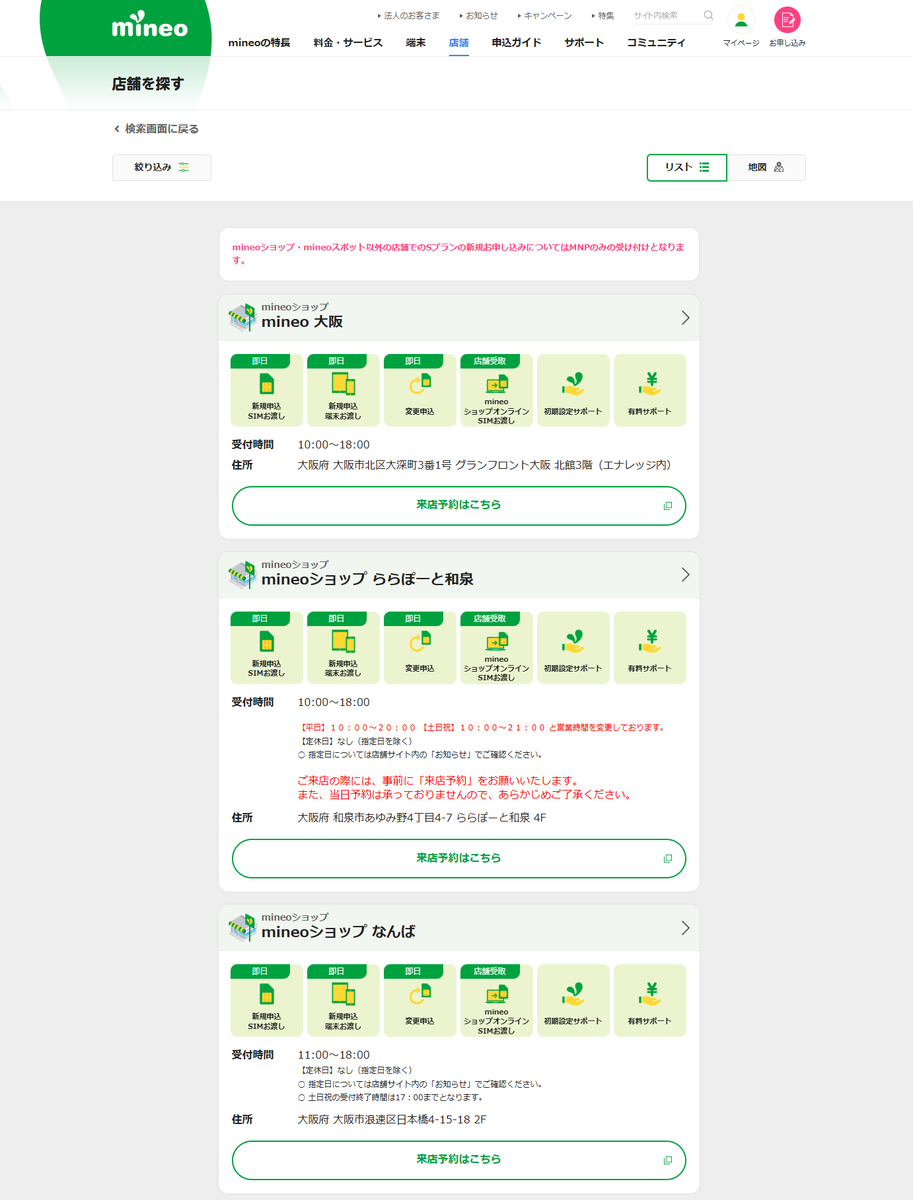Click 変更申込 icon in ららぽーと和泉 card
Image resolution: width=913 pixels, height=1200 pixels.
[x=420, y=648]
